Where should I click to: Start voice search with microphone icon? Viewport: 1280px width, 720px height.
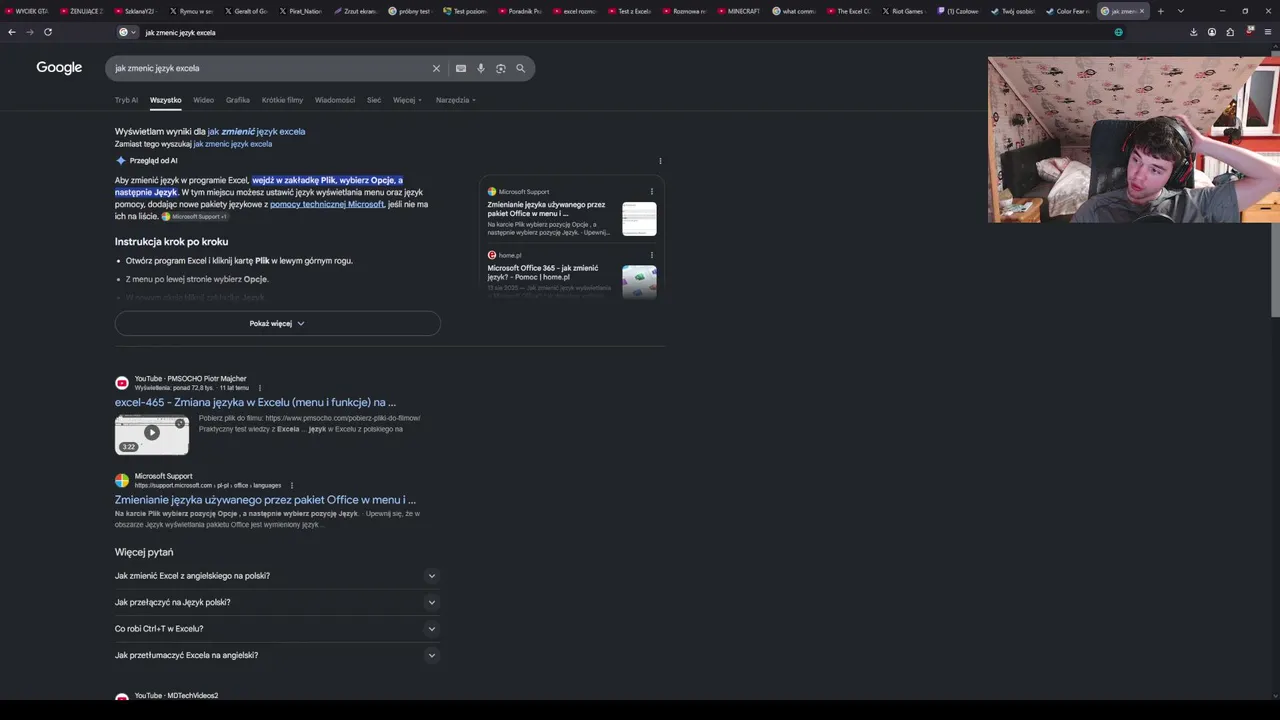point(481,68)
